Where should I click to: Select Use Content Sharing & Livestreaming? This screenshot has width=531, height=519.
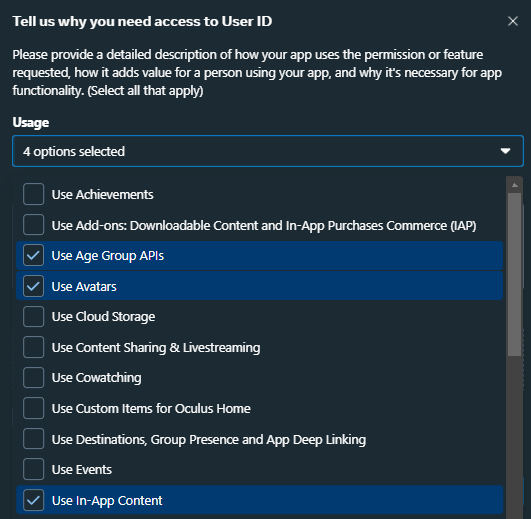click(34, 347)
